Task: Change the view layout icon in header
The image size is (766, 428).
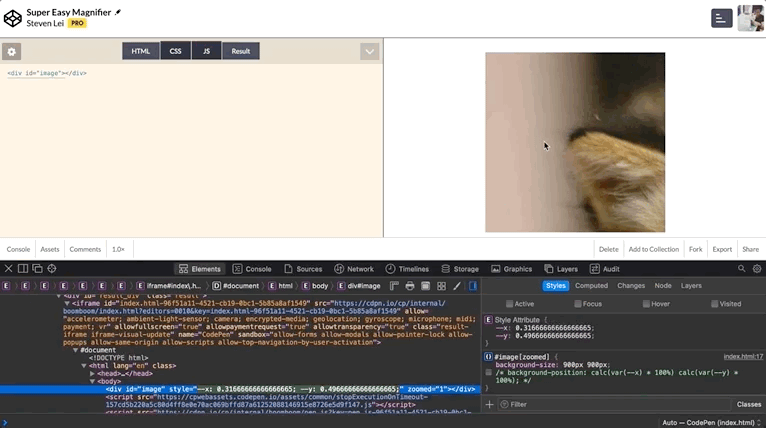Action: [x=721, y=18]
